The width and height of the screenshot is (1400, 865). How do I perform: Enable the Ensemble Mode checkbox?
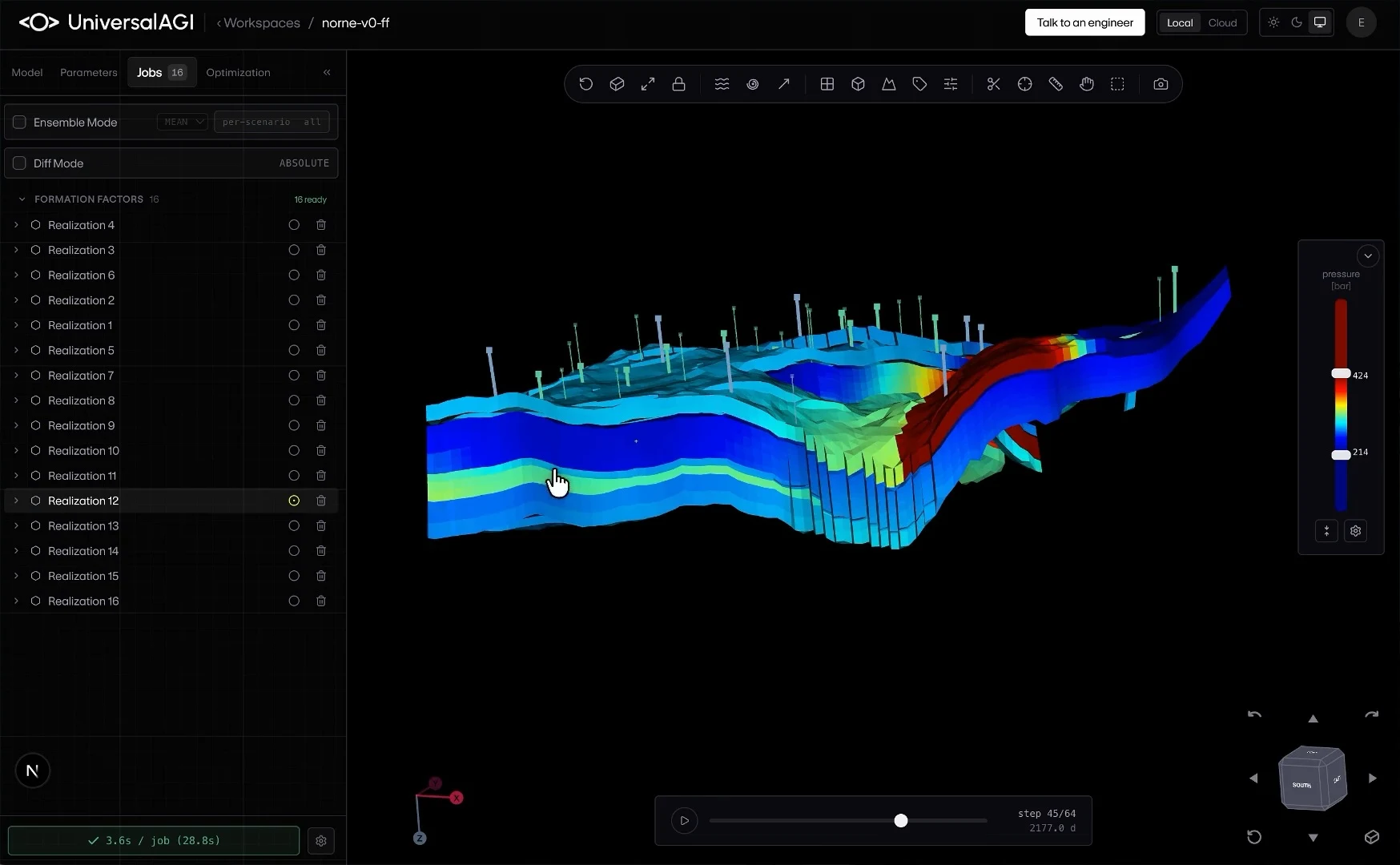tap(19, 123)
